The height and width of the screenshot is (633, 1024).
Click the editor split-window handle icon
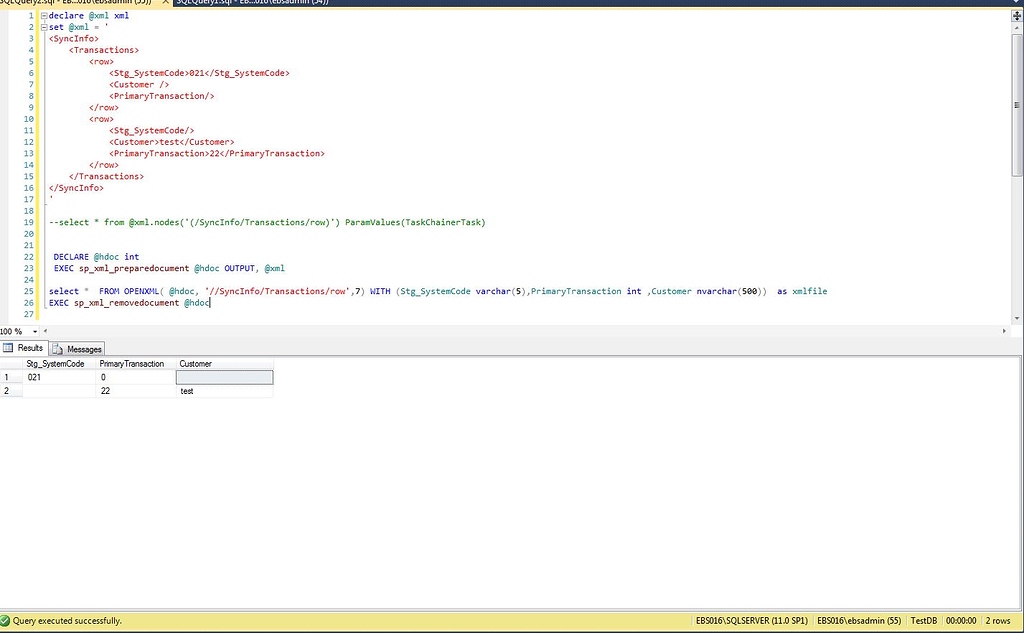pos(1017,16)
